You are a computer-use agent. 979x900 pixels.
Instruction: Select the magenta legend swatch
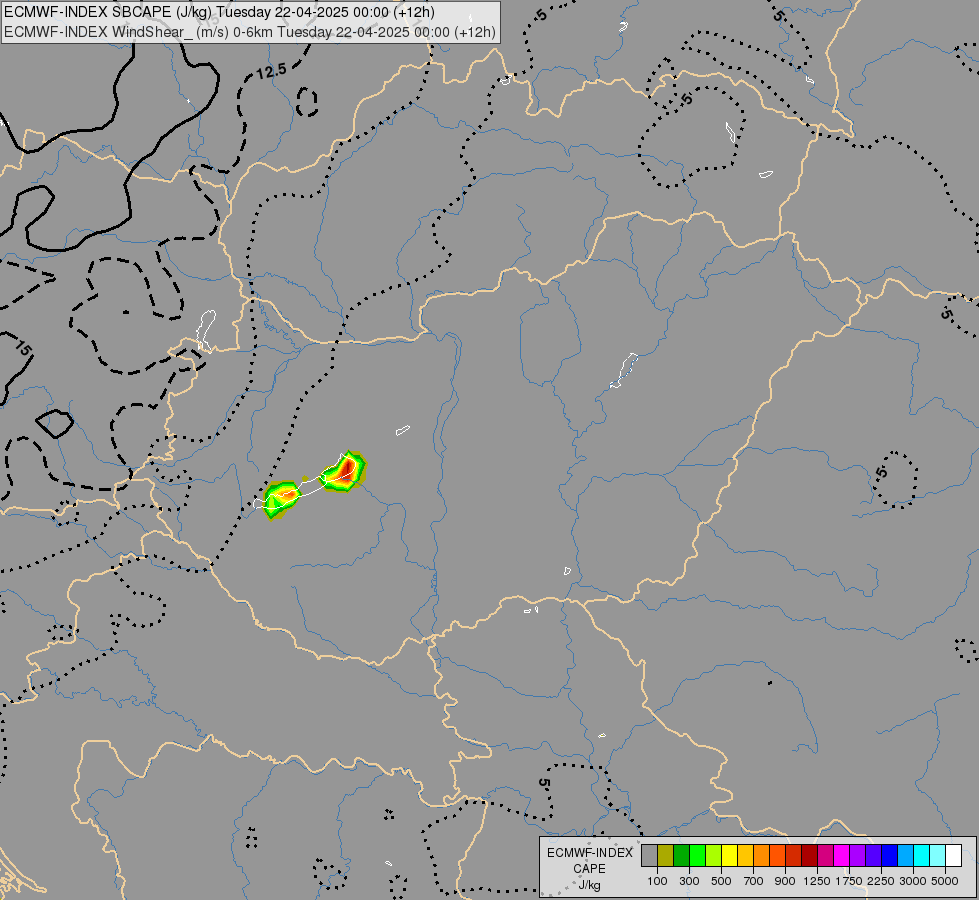tap(841, 855)
